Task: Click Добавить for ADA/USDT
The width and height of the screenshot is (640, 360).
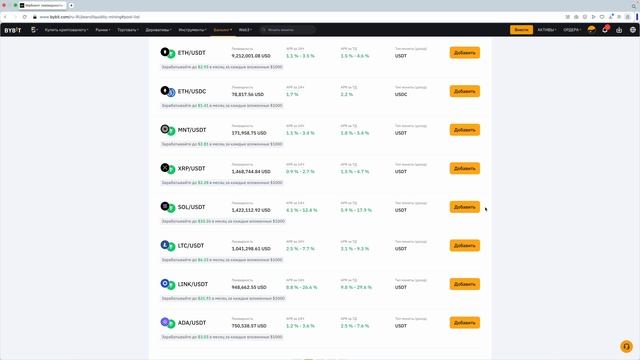Action: (465, 323)
